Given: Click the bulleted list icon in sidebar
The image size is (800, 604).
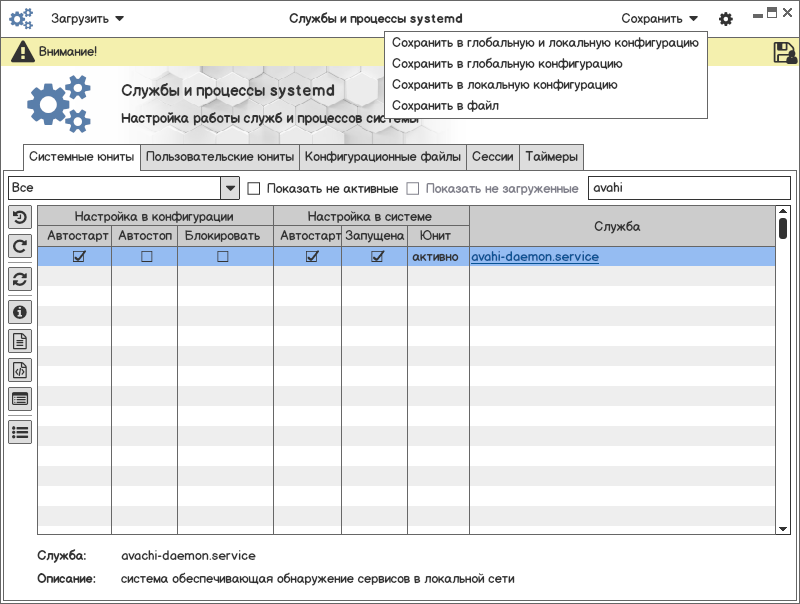Looking at the screenshot, I should [20, 432].
